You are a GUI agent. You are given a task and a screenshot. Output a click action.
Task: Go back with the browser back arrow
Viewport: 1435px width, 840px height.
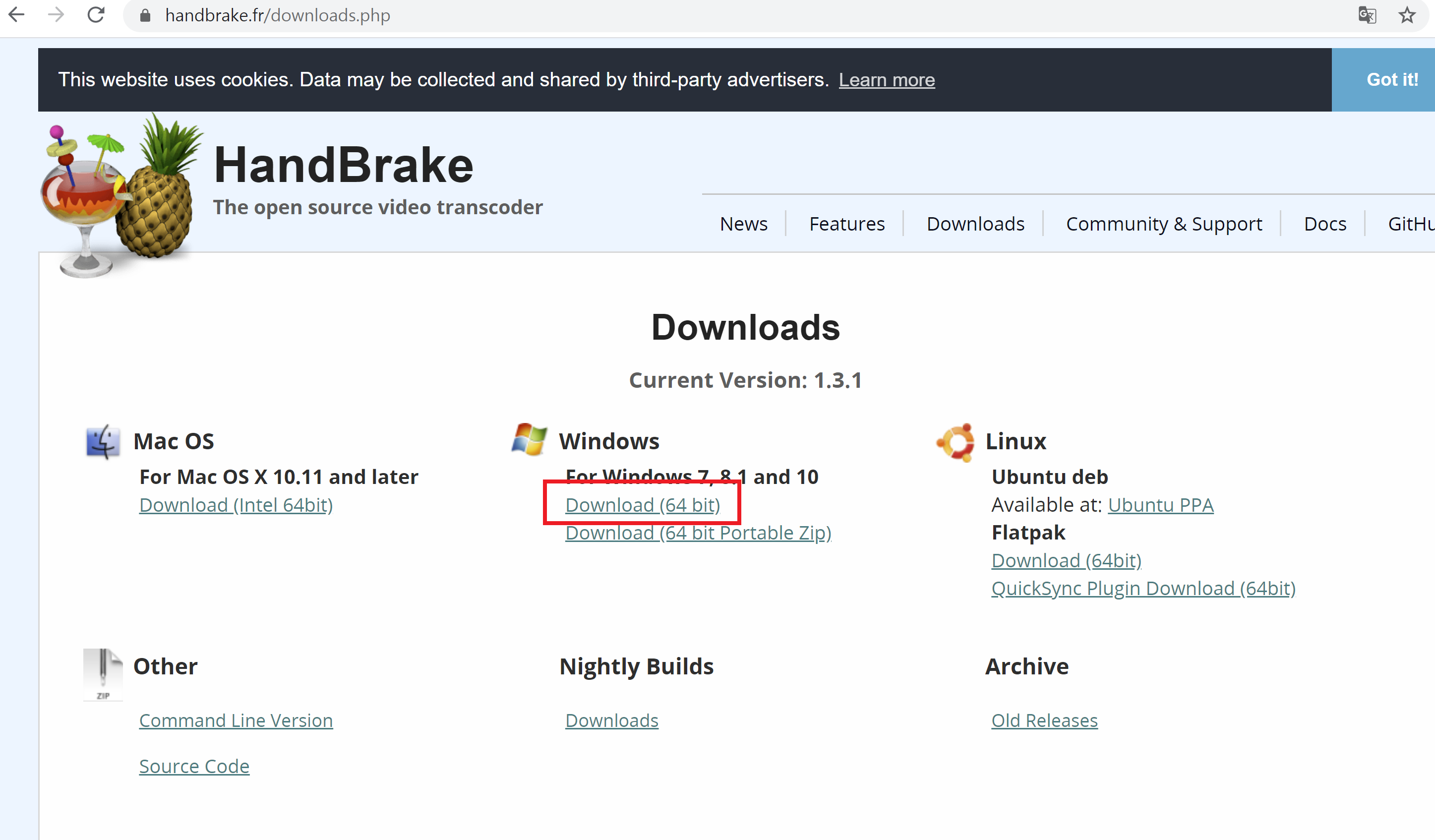pyautogui.click(x=16, y=15)
